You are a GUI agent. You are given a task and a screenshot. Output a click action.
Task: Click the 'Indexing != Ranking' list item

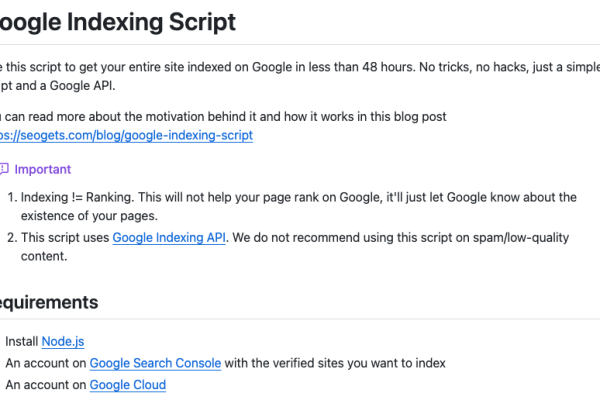[x=298, y=198]
